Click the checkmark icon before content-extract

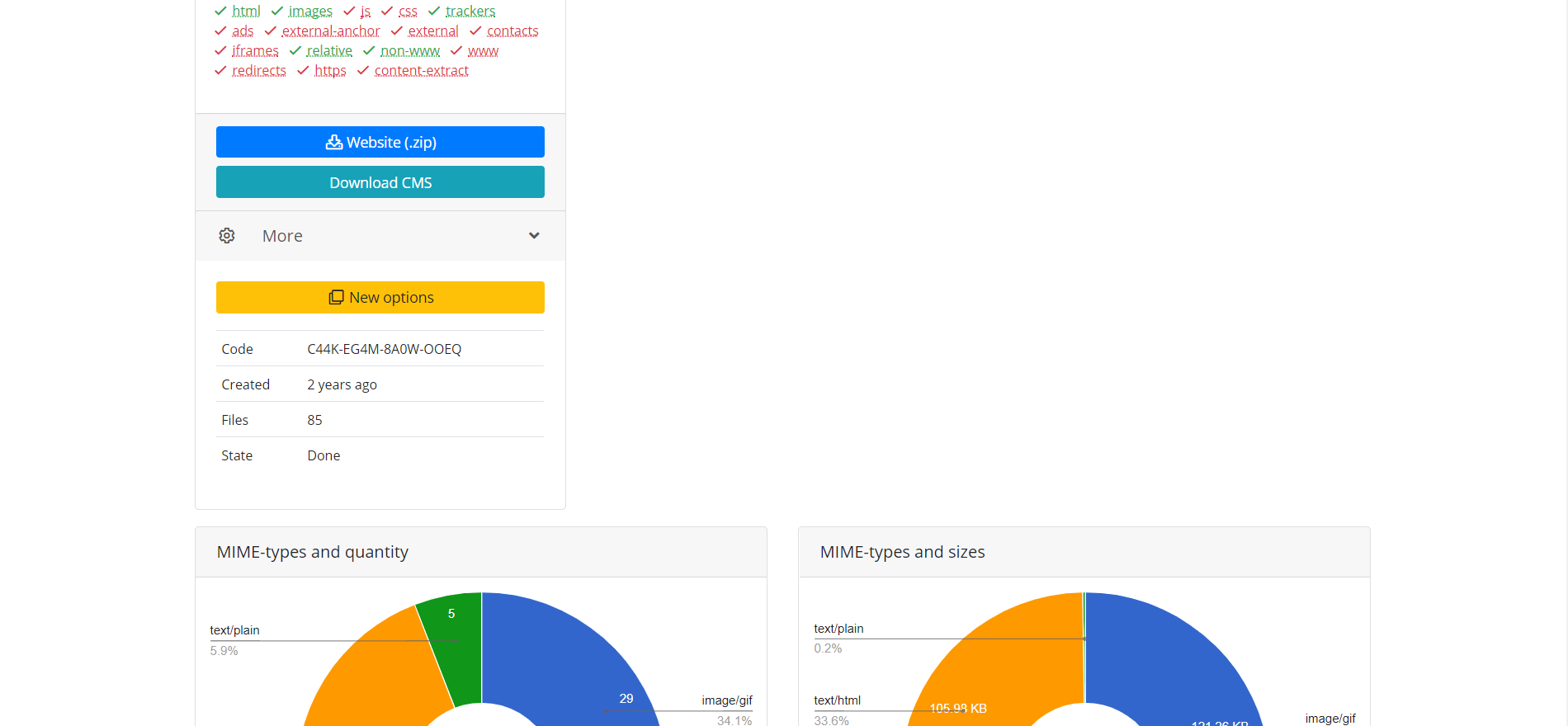tap(363, 70)
